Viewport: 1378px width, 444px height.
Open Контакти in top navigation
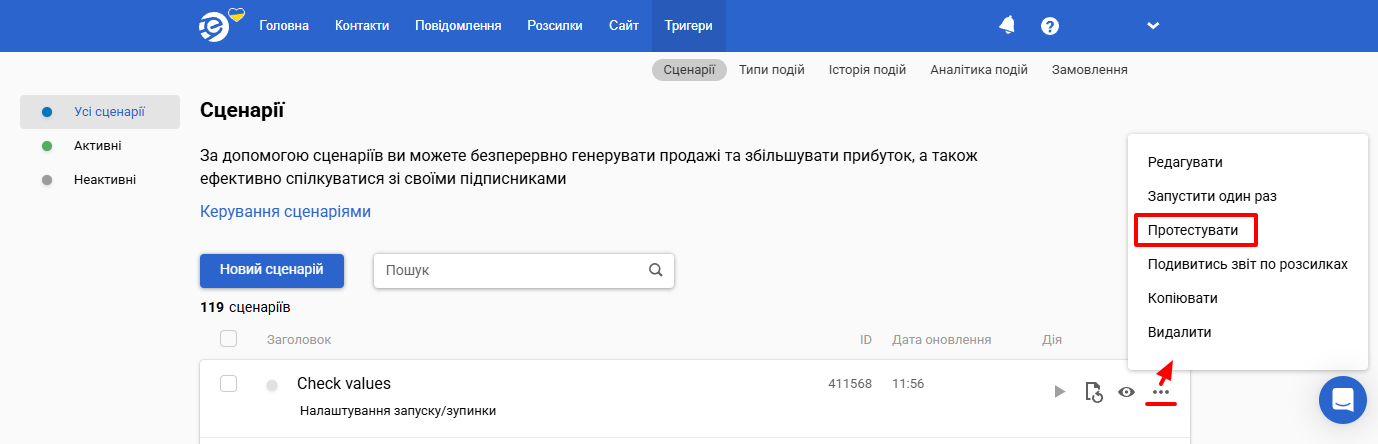click(x=362, y=26)
